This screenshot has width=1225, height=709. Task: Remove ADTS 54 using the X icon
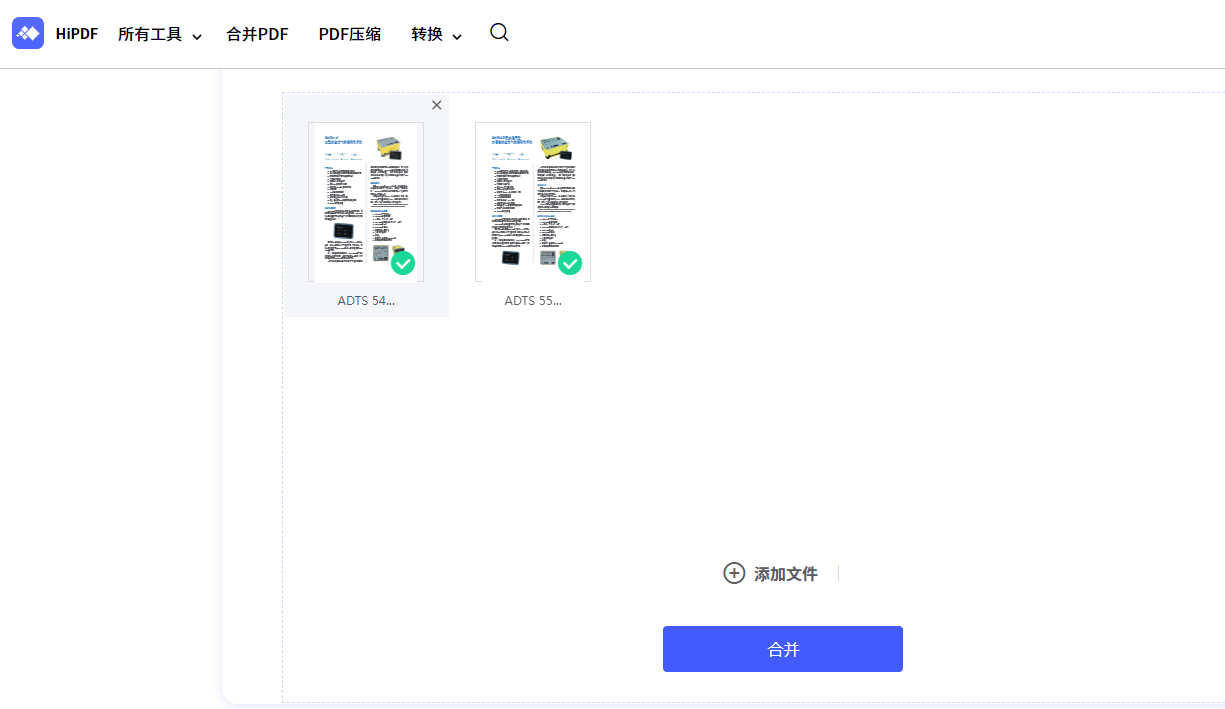point(437,105)
